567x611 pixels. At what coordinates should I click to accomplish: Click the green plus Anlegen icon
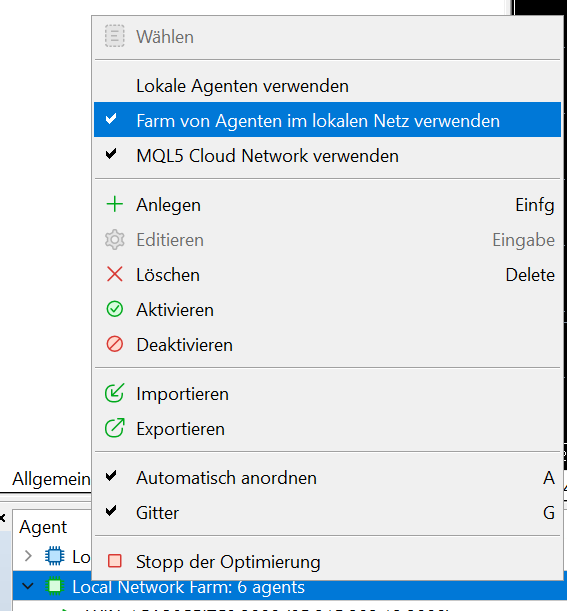(x=115, y=205)
